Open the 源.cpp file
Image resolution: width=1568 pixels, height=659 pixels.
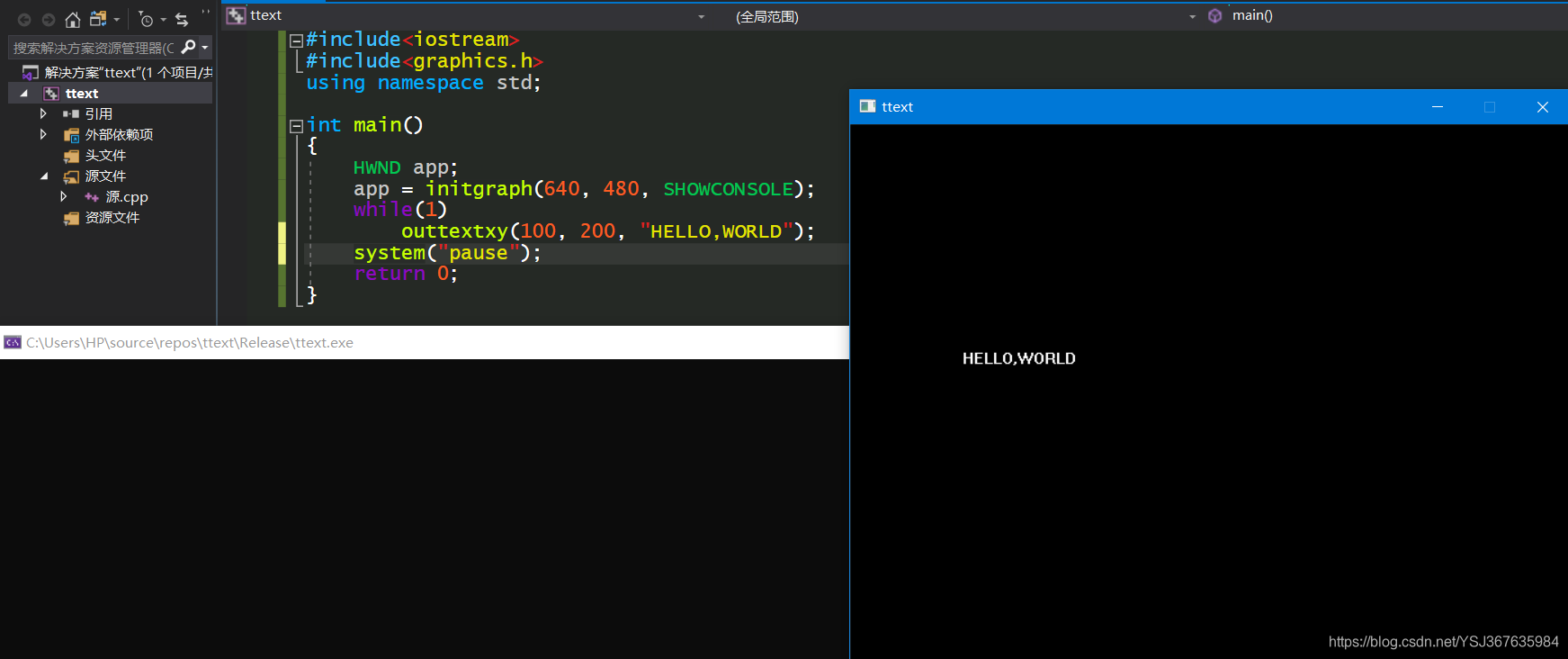pyautogui.click(x=127, y=197)
